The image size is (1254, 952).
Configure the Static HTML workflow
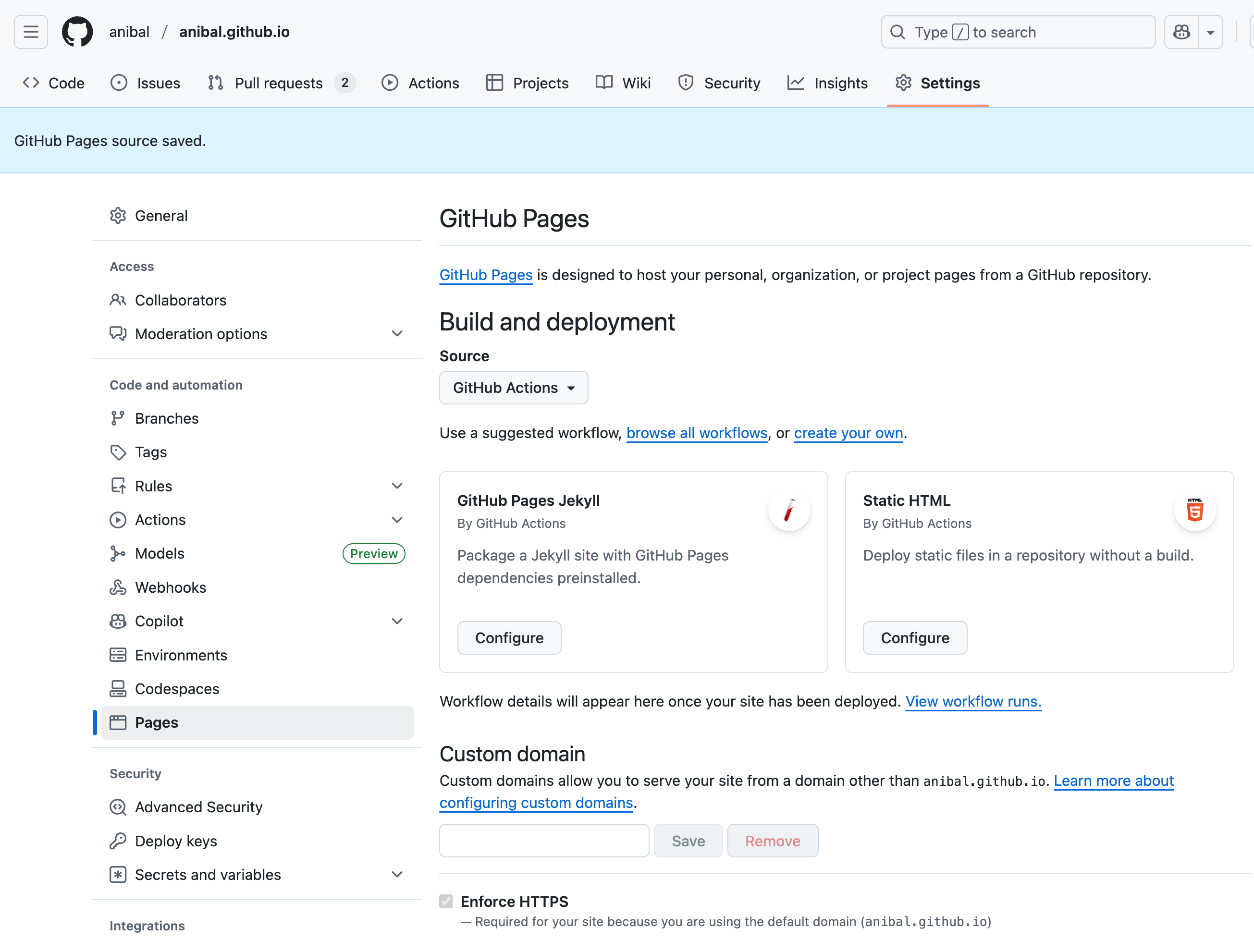point(914,637)
